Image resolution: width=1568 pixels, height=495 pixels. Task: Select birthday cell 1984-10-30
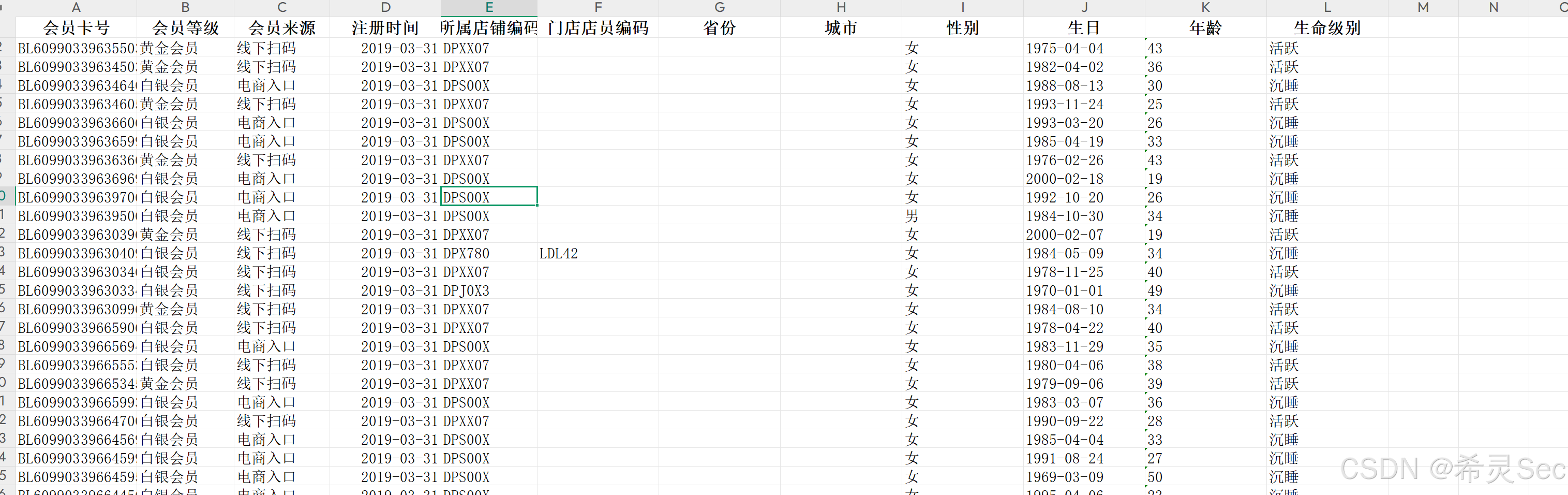[x=1084, y=216]
